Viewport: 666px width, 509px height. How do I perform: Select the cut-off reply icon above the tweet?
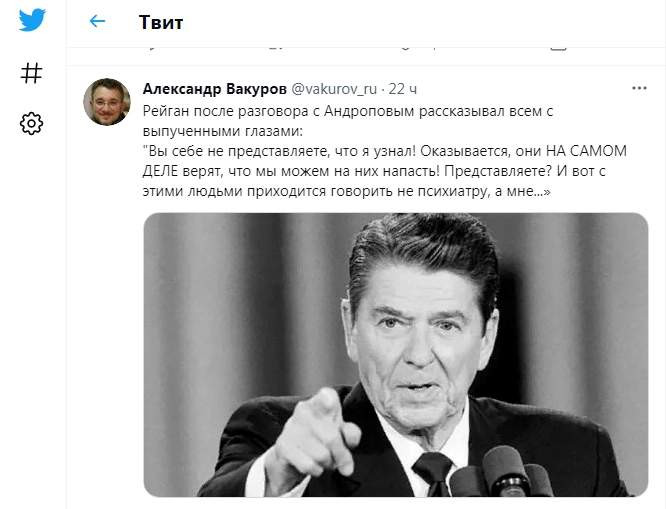tap(149, 48)
